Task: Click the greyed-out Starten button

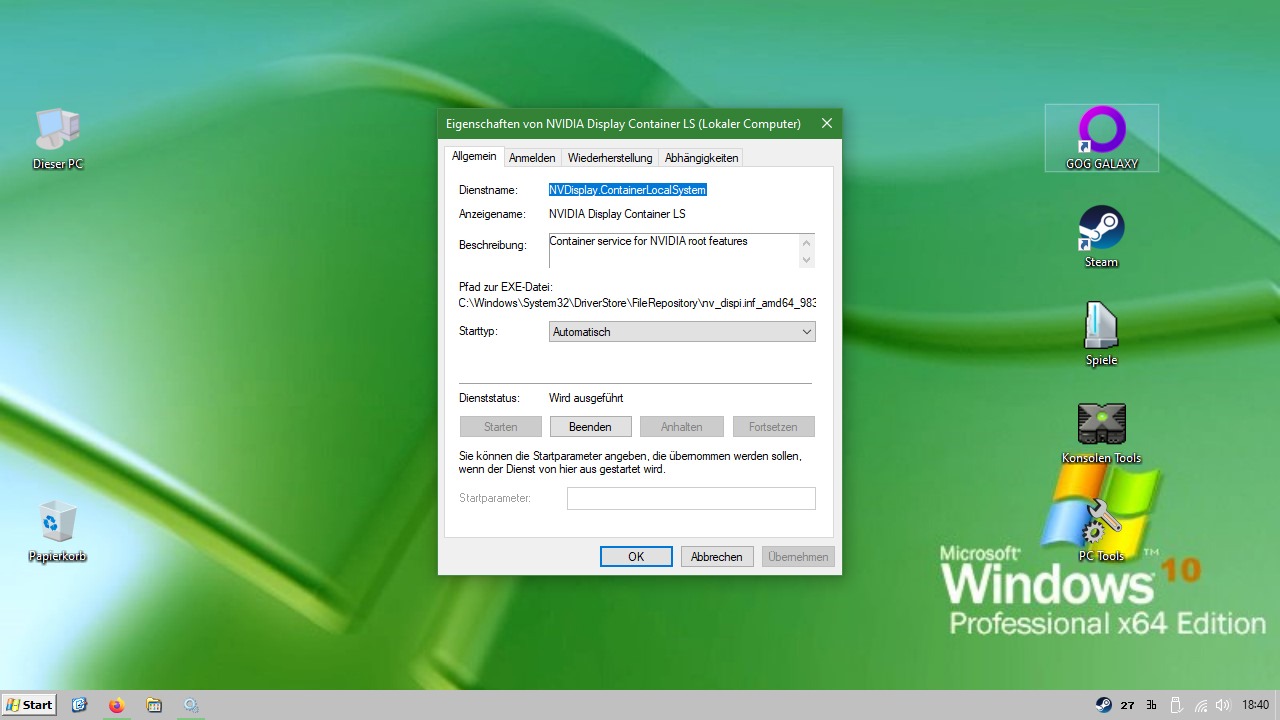Action: (x=500, y=427)
